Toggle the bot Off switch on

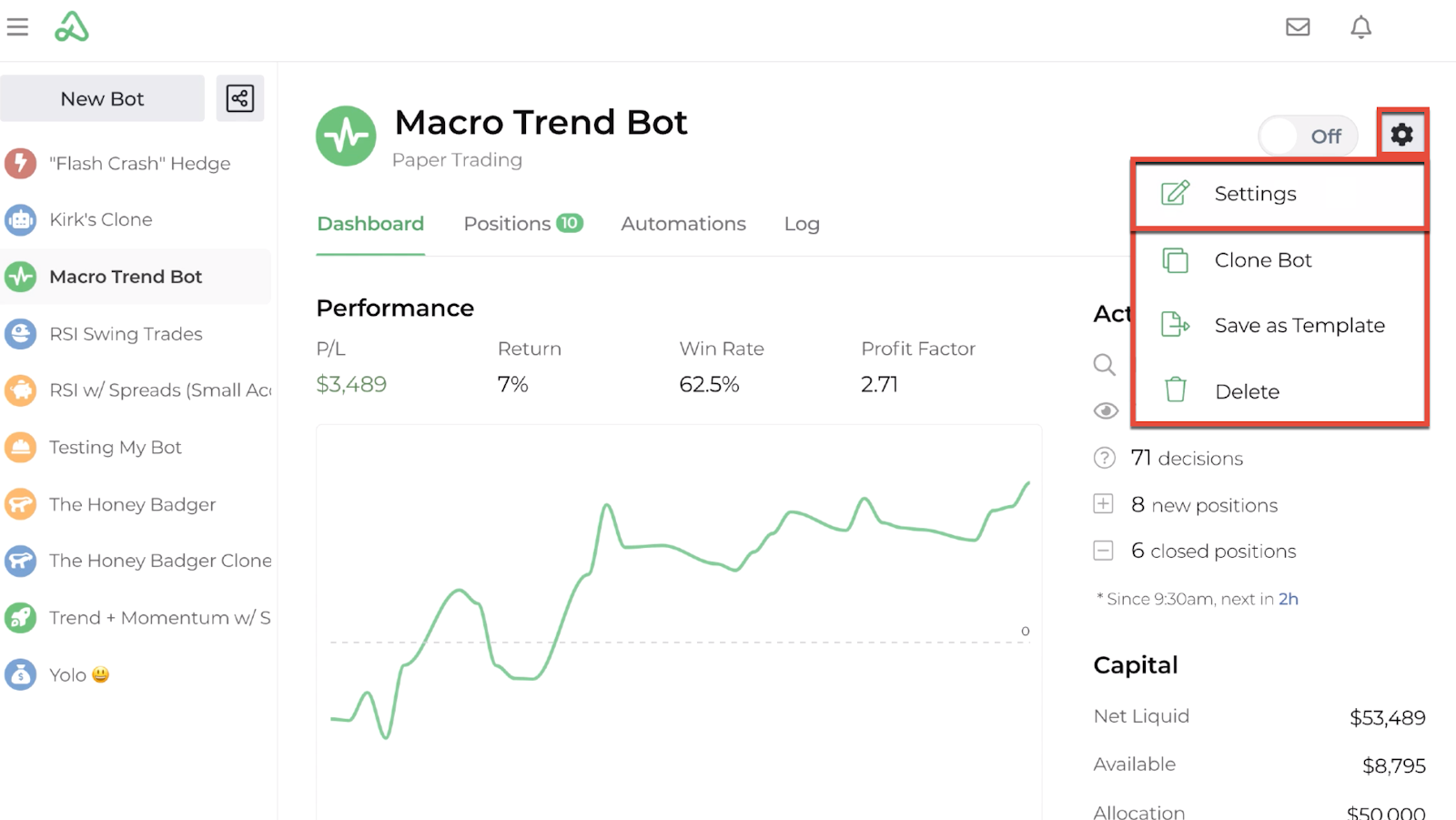pos(1308,137)
